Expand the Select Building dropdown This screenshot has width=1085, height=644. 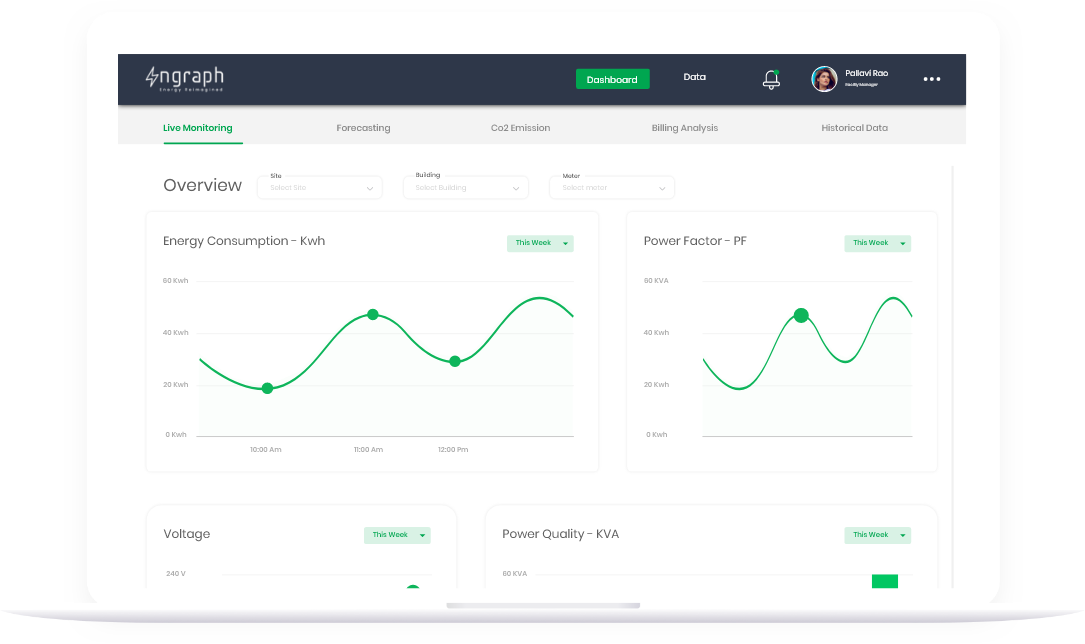tap(467, 188)
